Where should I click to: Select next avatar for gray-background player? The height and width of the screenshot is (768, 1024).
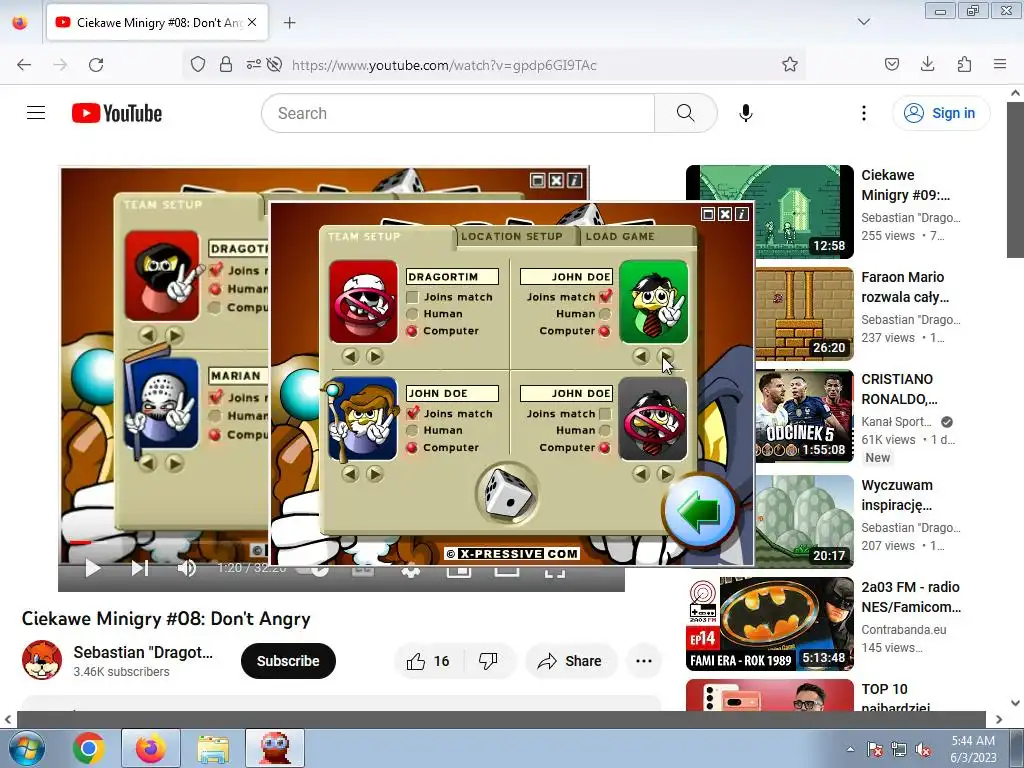point(665,473)
